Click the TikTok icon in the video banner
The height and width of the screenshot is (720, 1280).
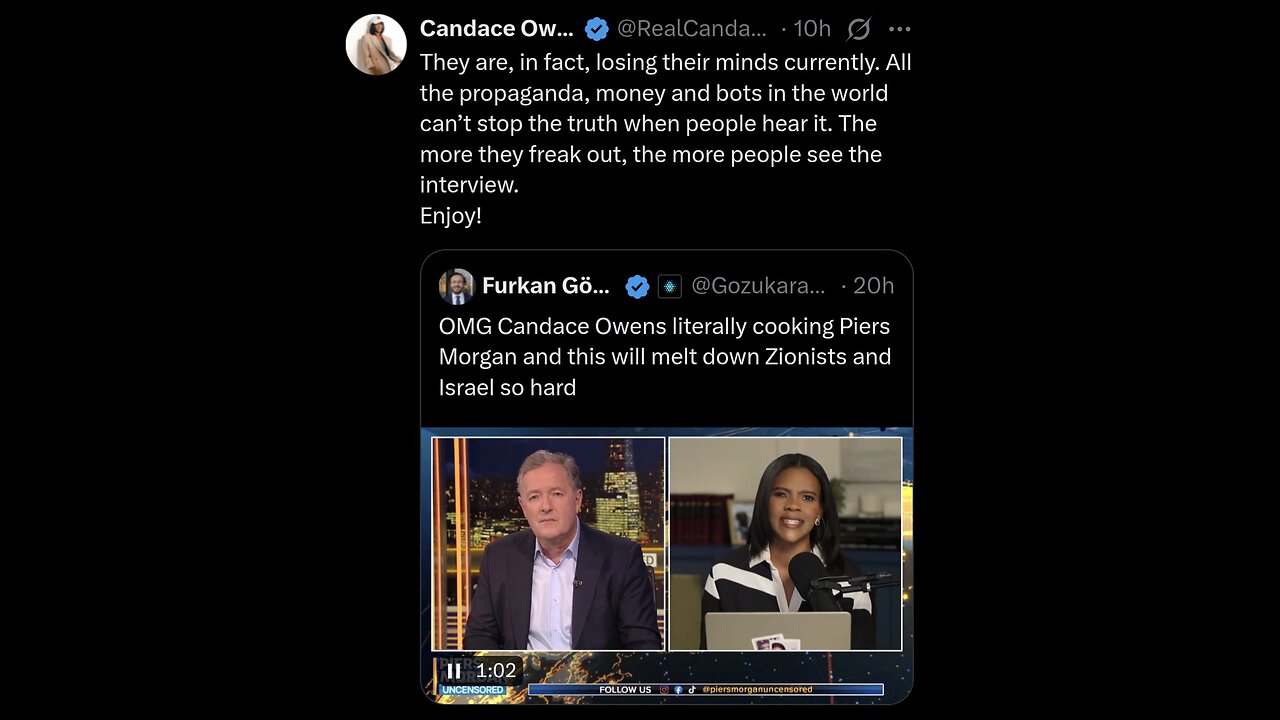click(692, 690)
